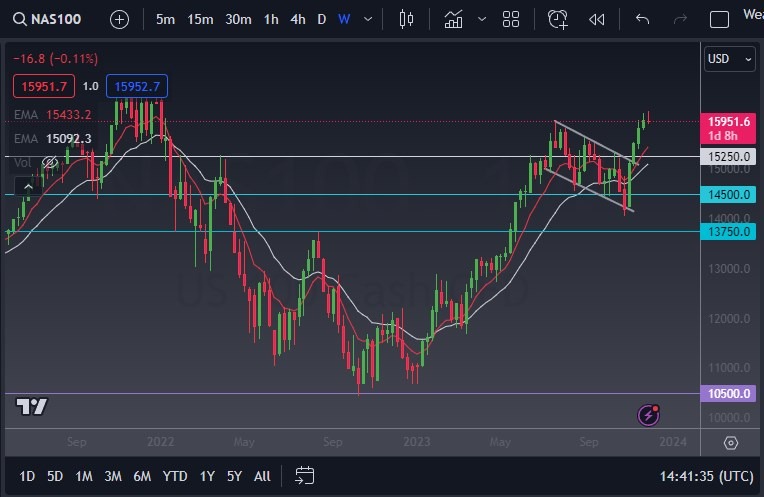Image resolution: width=764 pixels, height=497 pixels.
Task: Click the 14500.0 horizontal line label
Action: coord(728,194)
